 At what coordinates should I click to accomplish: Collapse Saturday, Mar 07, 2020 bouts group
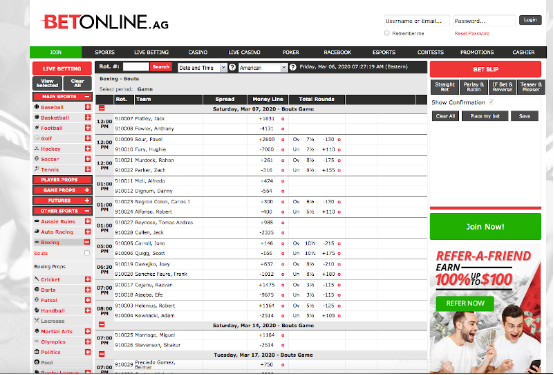click(x=102, y=108)
